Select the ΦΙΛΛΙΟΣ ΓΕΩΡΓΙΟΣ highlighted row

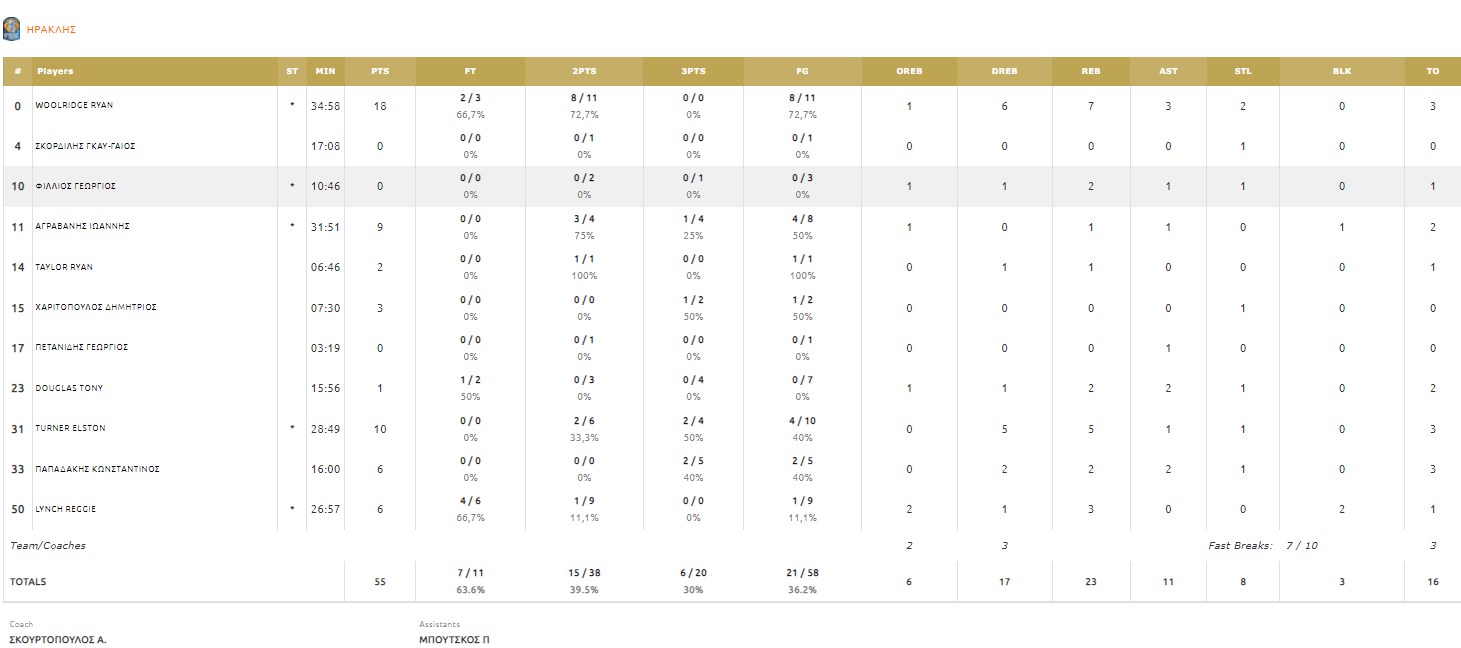coord(730,186)
